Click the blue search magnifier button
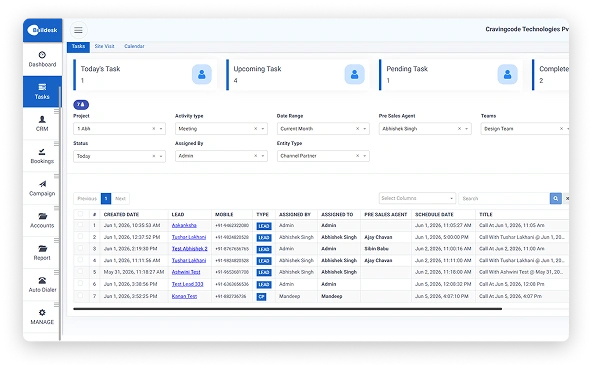 pos(555,198)
